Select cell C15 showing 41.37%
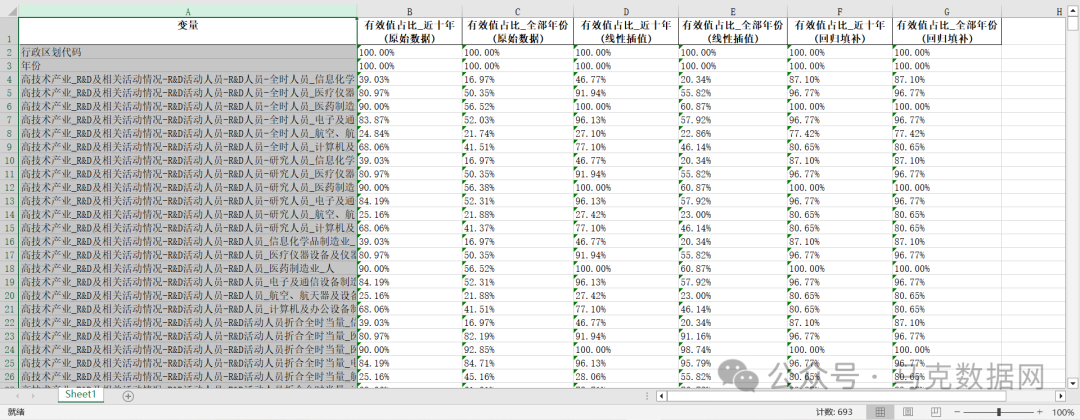 pyautogui.click(x=517, y=228)
